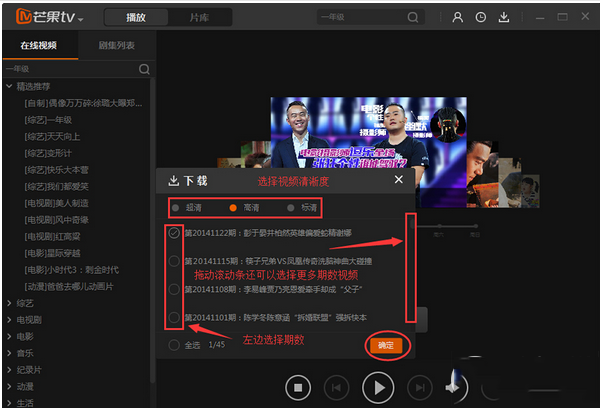Switch to the 片库 tab
The image size is (600, 408).
coord(199,17)
